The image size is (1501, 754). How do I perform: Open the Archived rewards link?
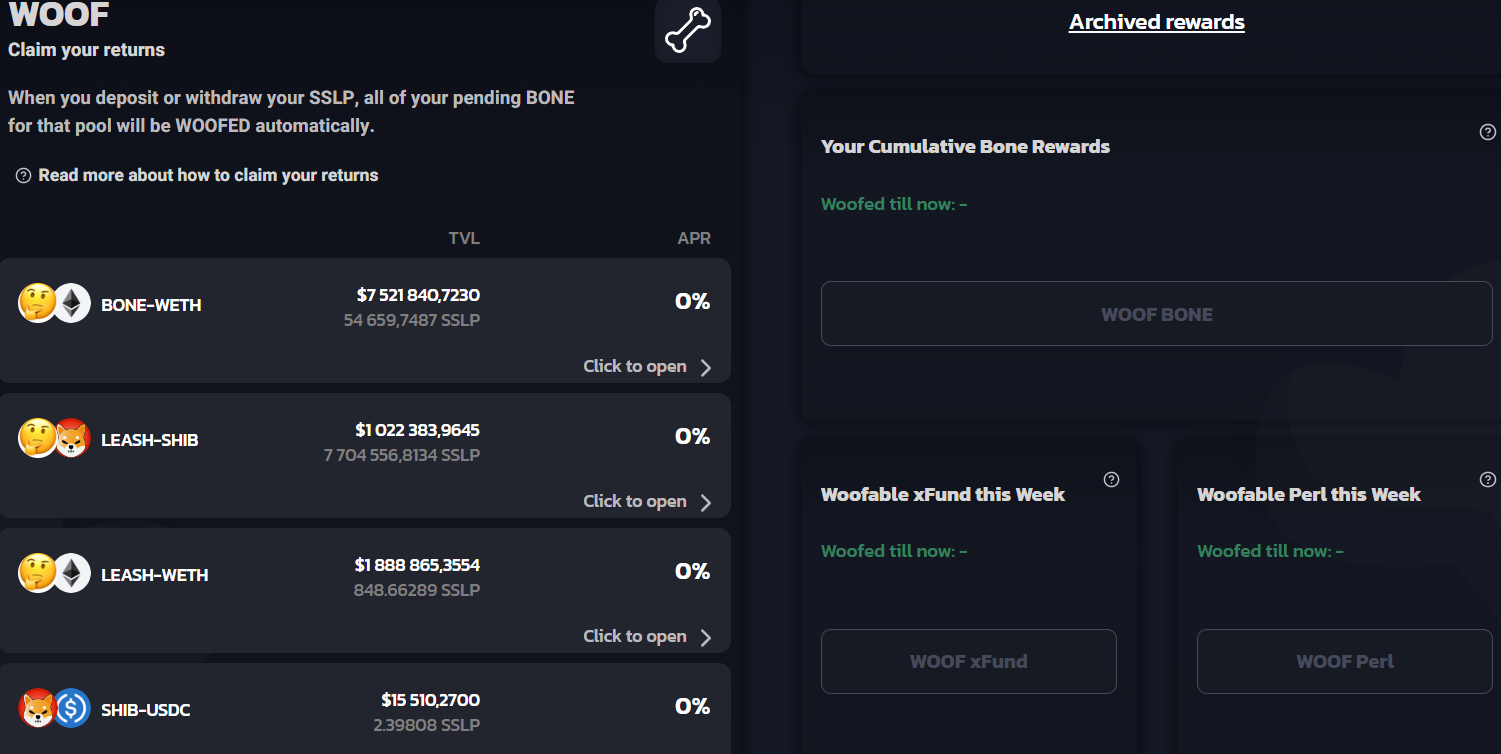coord(1157,22)
